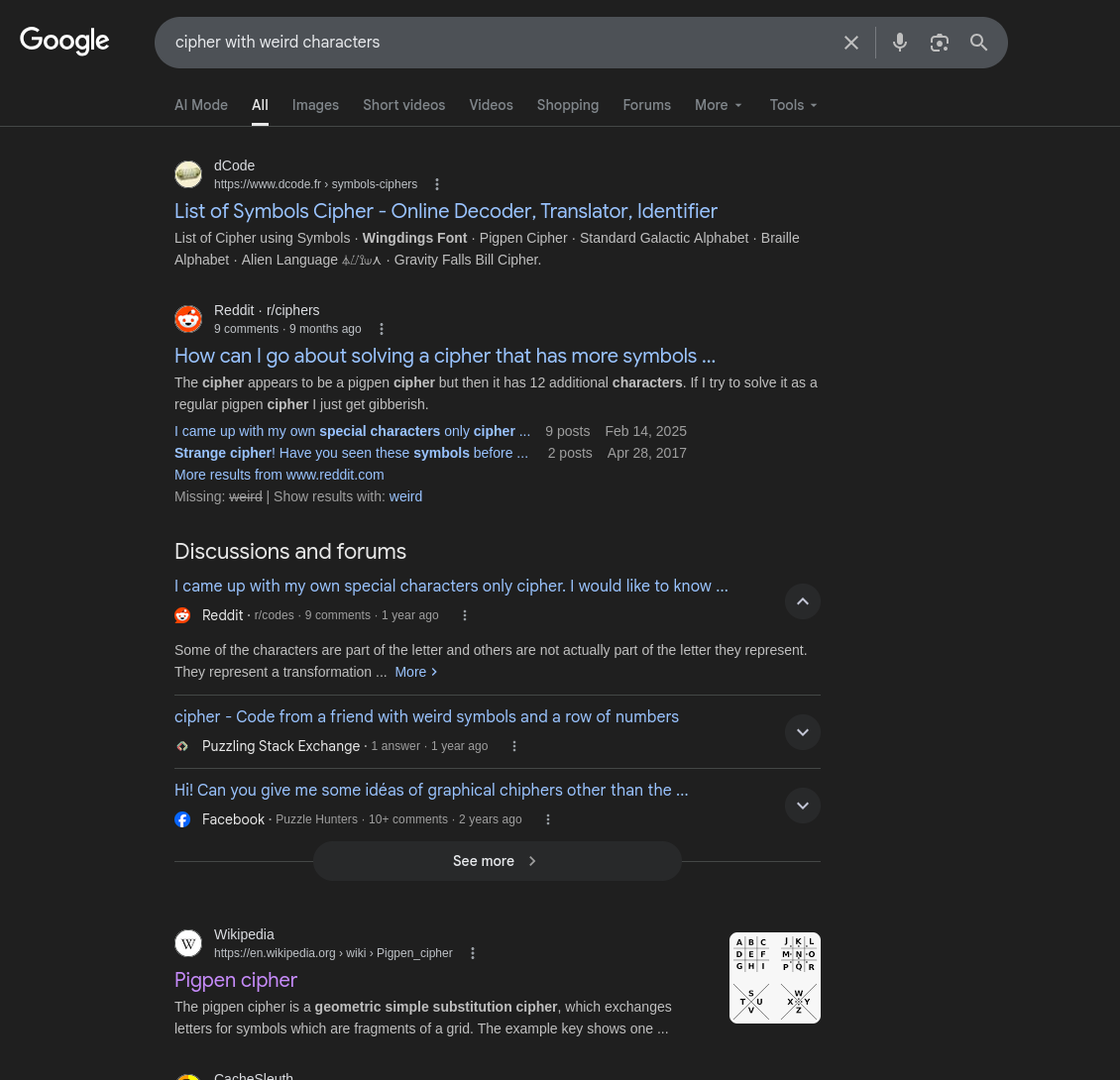Switch to Images tab
This screenshot has height=1080, width=1120.
click(x=315, y=105)
